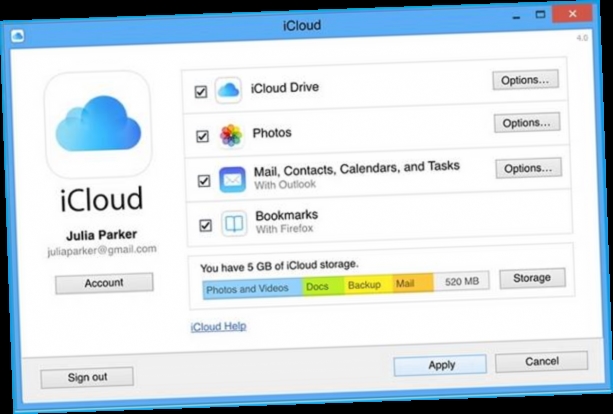Click the Mail envelope icon

[x=233, y=179]
